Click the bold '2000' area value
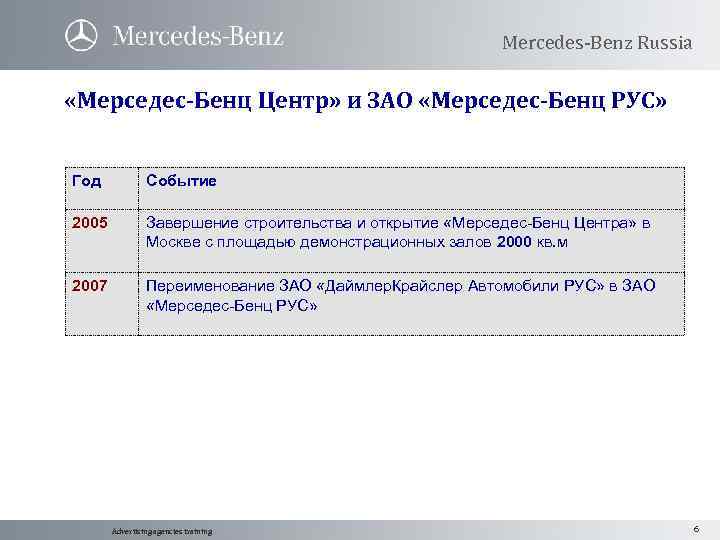Image resolution: width=720 pixels, height=540 pixels. pos(514,242)
